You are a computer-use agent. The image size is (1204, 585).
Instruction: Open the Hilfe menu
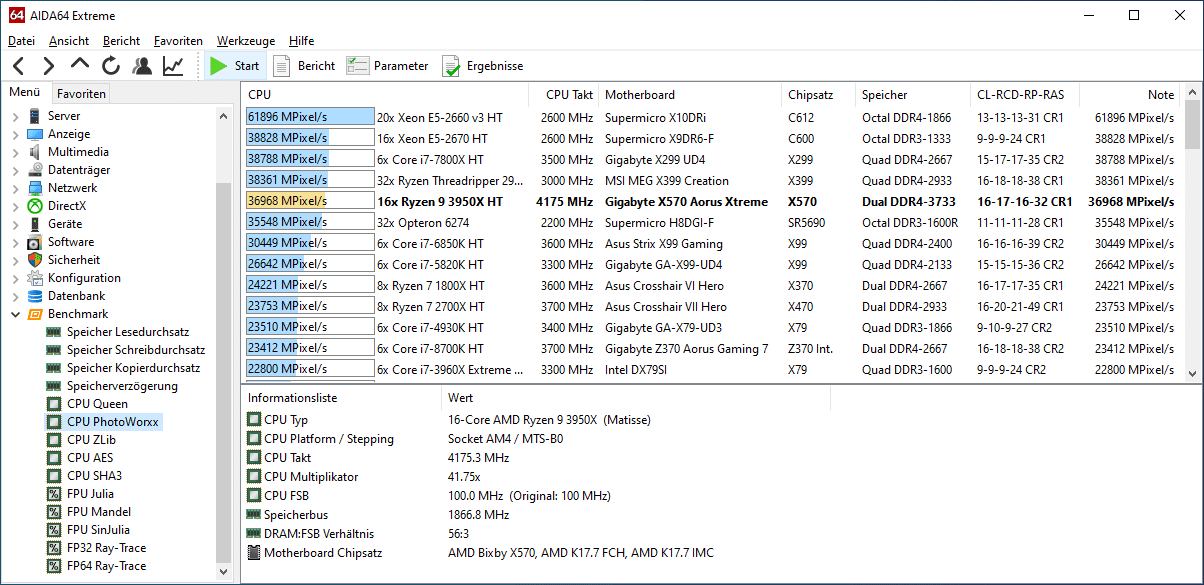(301, 41)
